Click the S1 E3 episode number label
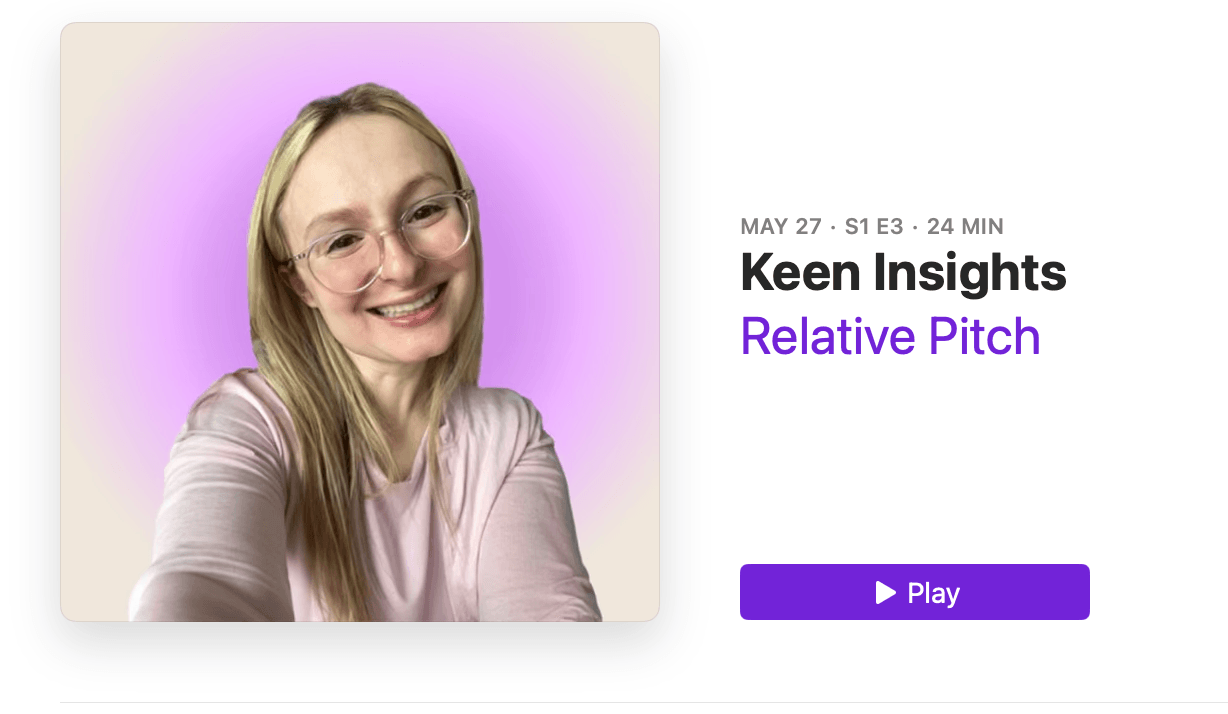1228x714 pixels. point(873,226)
